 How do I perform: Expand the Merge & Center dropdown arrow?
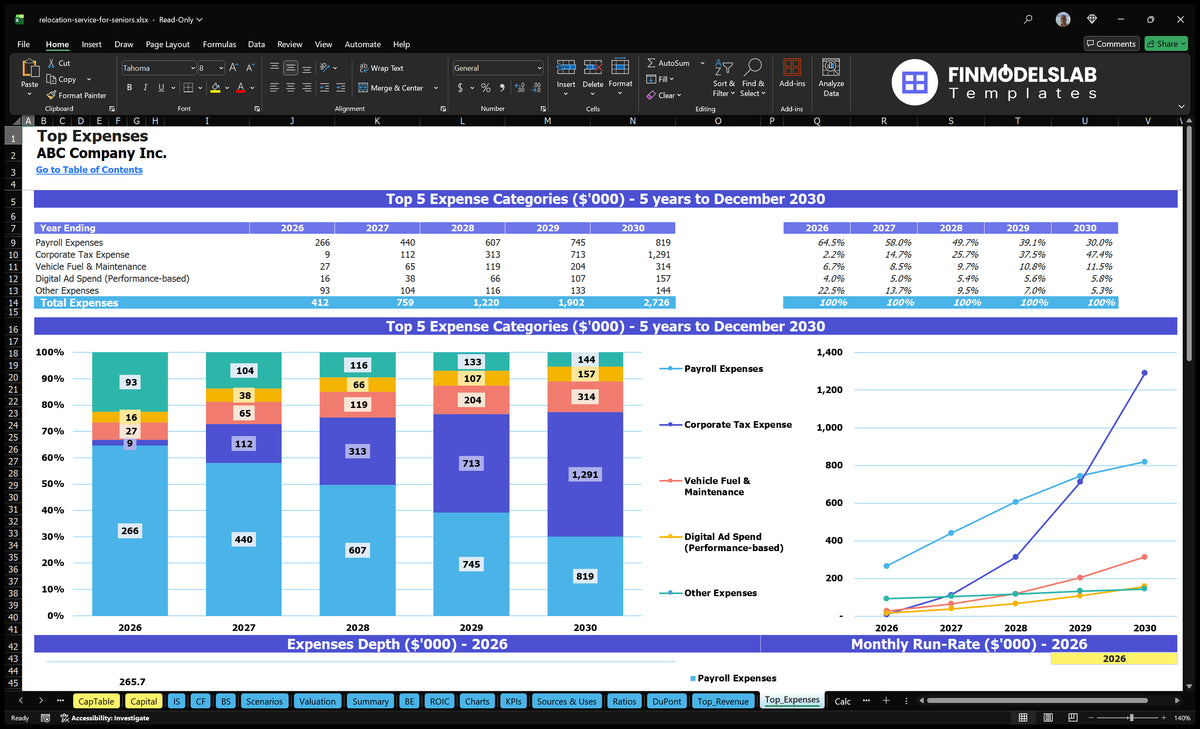point(436,88)
